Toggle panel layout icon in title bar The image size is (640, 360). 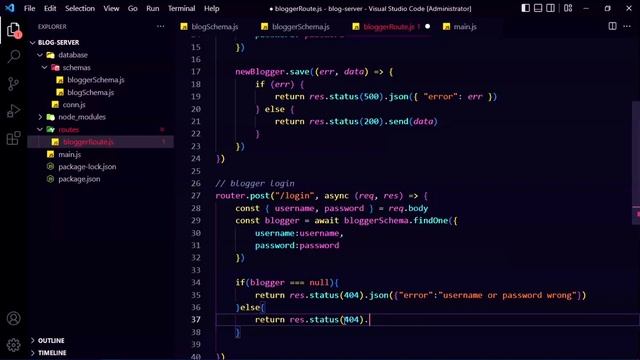click(x=538, y=8)
